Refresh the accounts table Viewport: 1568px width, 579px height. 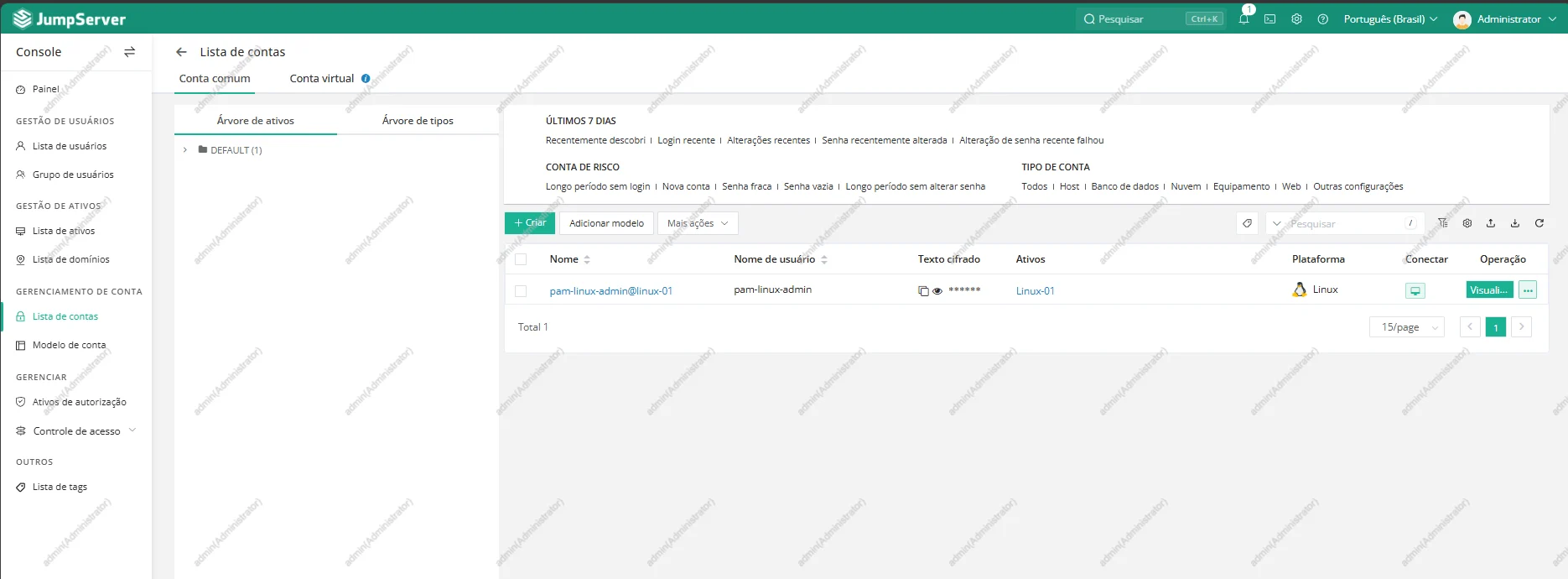tap(1539, 223)
